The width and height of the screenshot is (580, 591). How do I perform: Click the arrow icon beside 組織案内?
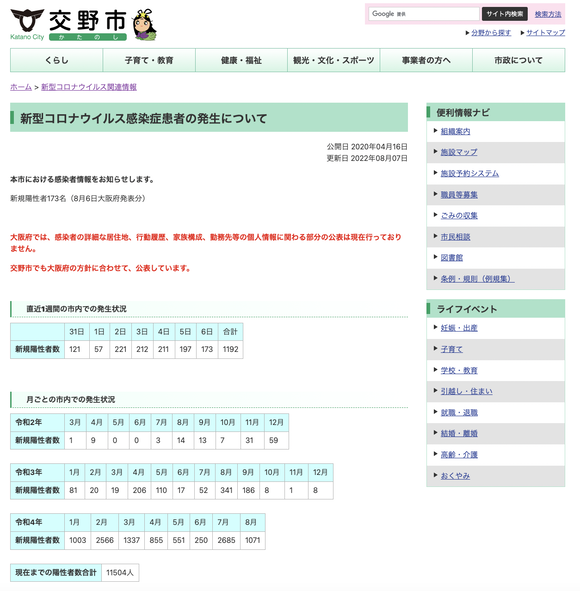coord(435,130)
